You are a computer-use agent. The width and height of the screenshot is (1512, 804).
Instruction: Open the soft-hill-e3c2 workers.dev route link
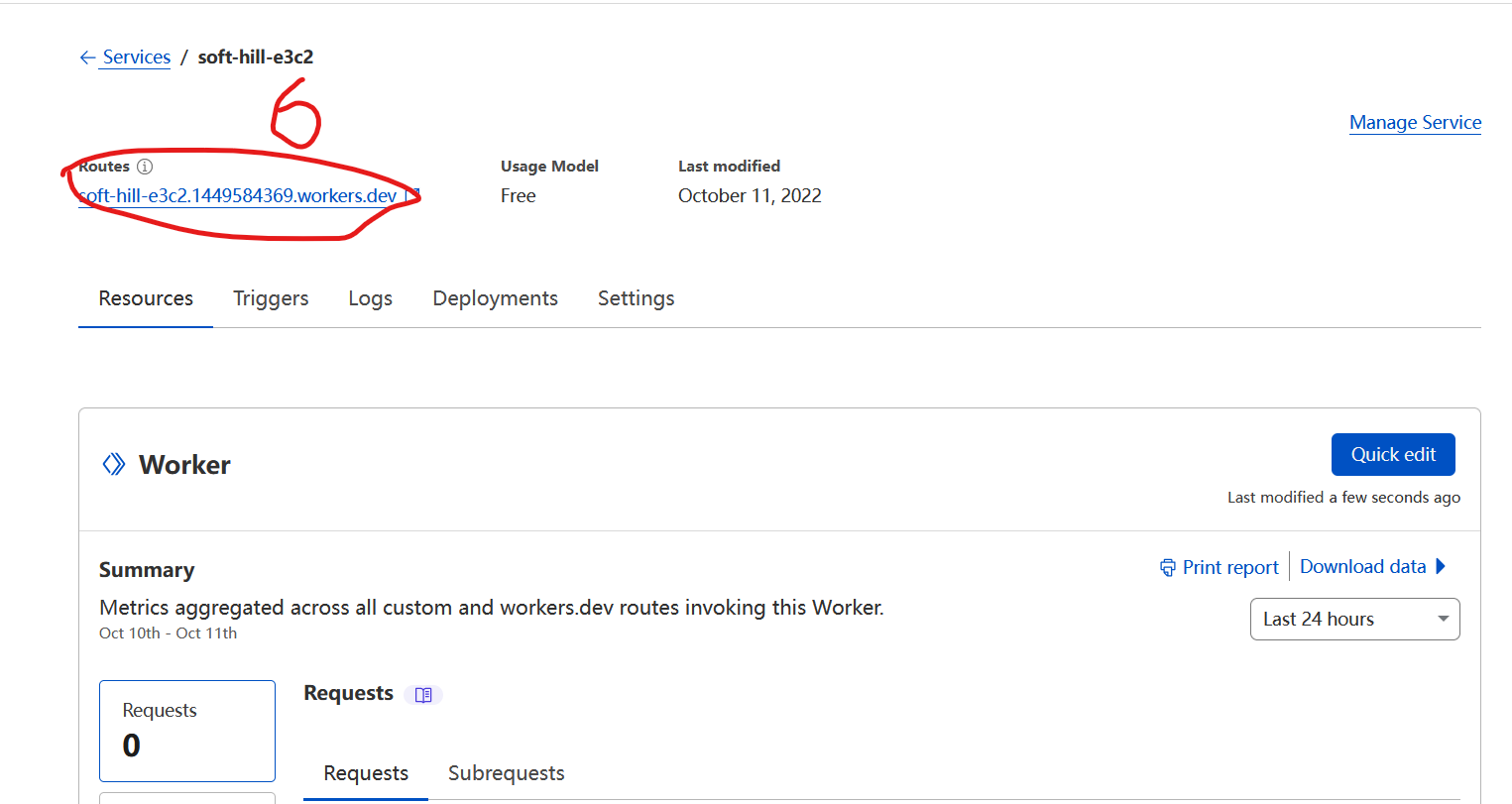pos(238,195)
